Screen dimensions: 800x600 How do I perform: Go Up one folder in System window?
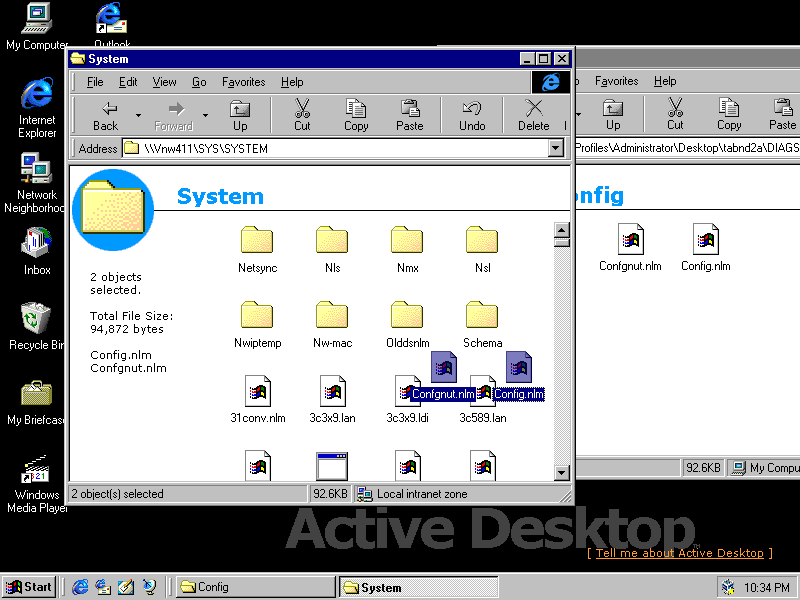coord(240,116)
